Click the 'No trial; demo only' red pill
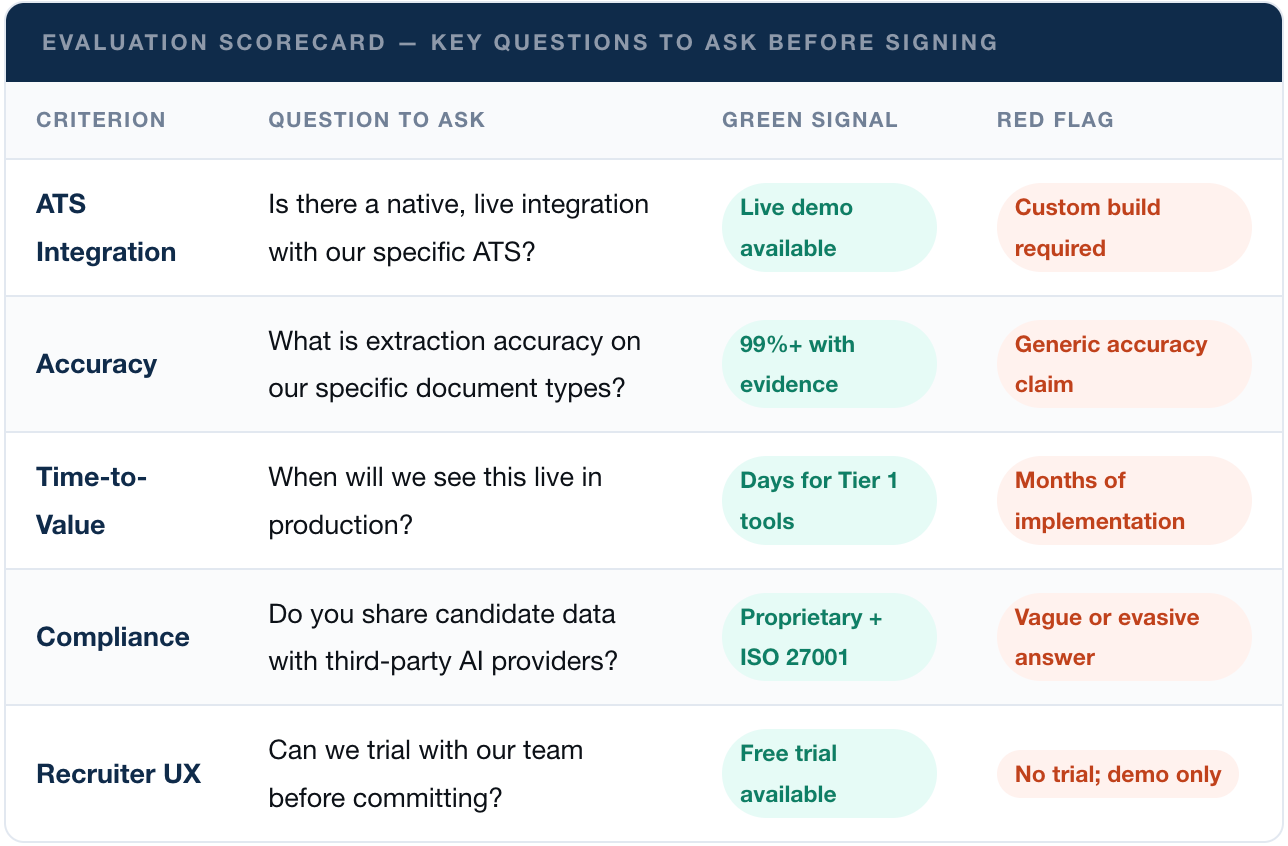 1117,774
